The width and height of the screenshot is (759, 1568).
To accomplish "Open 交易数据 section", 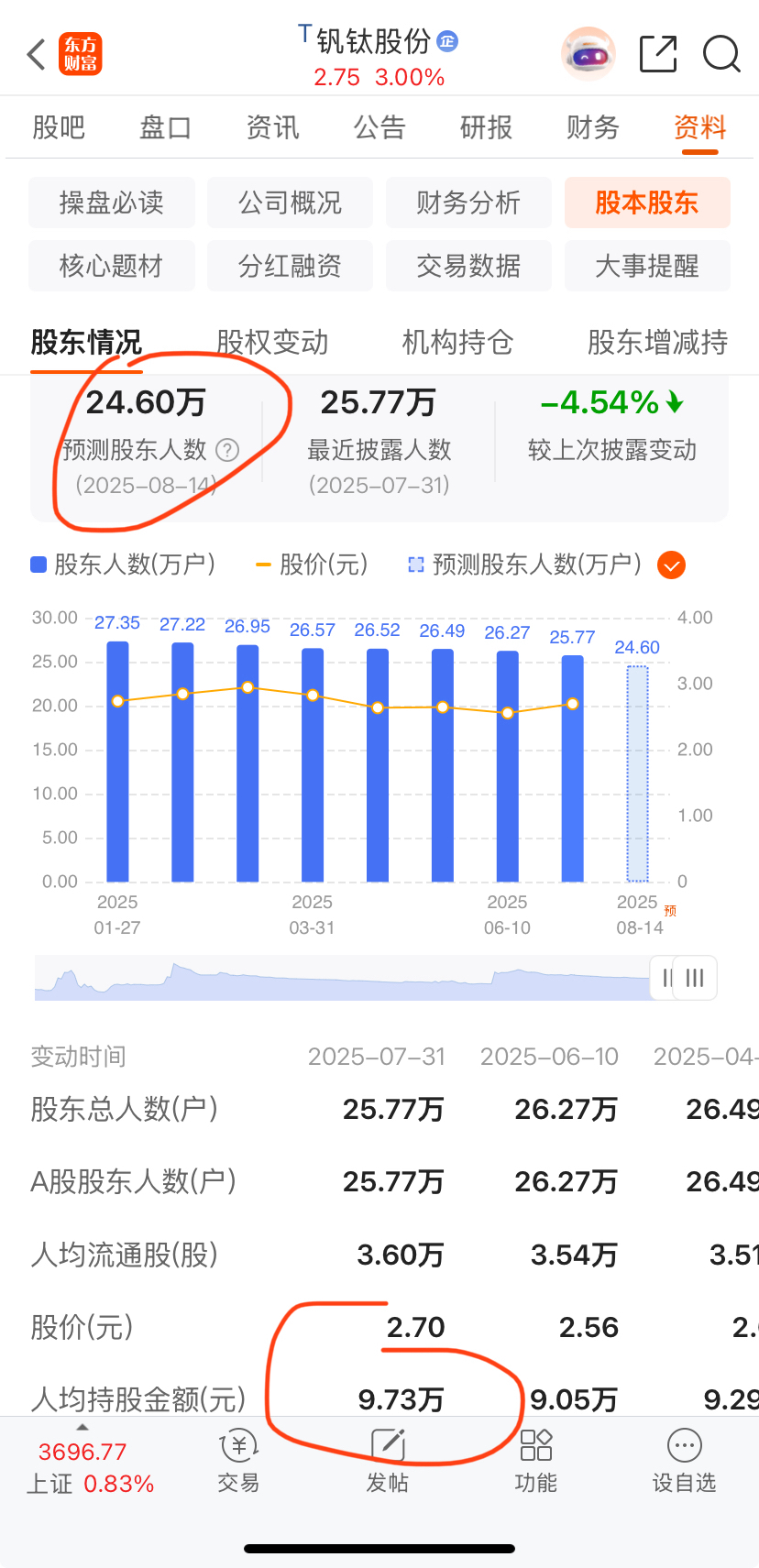I will click(468, 266).
